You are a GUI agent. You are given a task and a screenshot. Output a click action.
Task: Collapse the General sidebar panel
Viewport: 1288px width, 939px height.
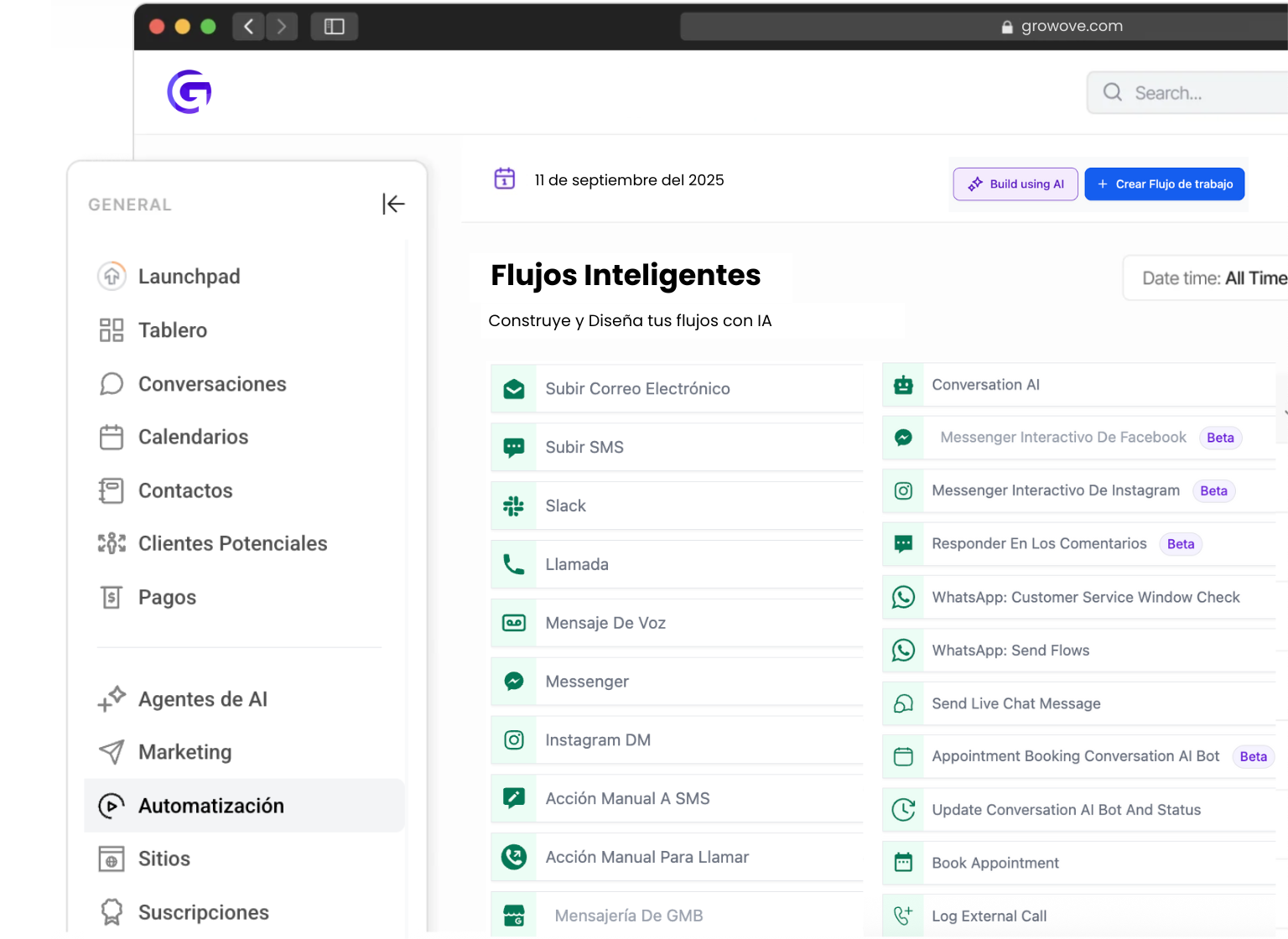pyautogui.click(x=393, y=204)
